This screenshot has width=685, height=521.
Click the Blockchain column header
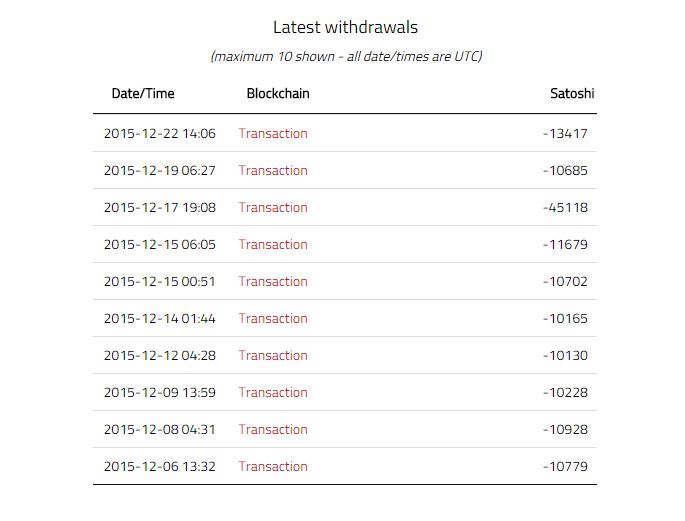coord(278,93)
